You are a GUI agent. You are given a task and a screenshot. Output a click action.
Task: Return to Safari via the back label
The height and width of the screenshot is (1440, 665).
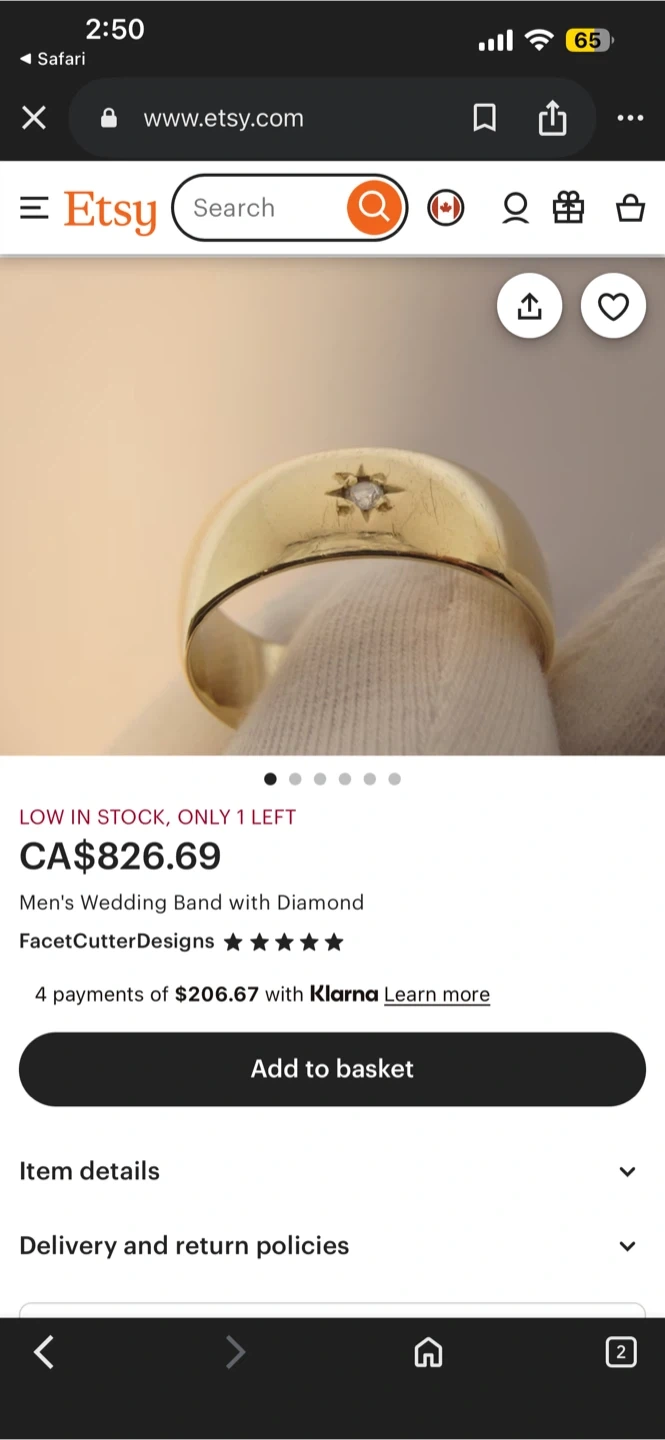tap(53, 59)
